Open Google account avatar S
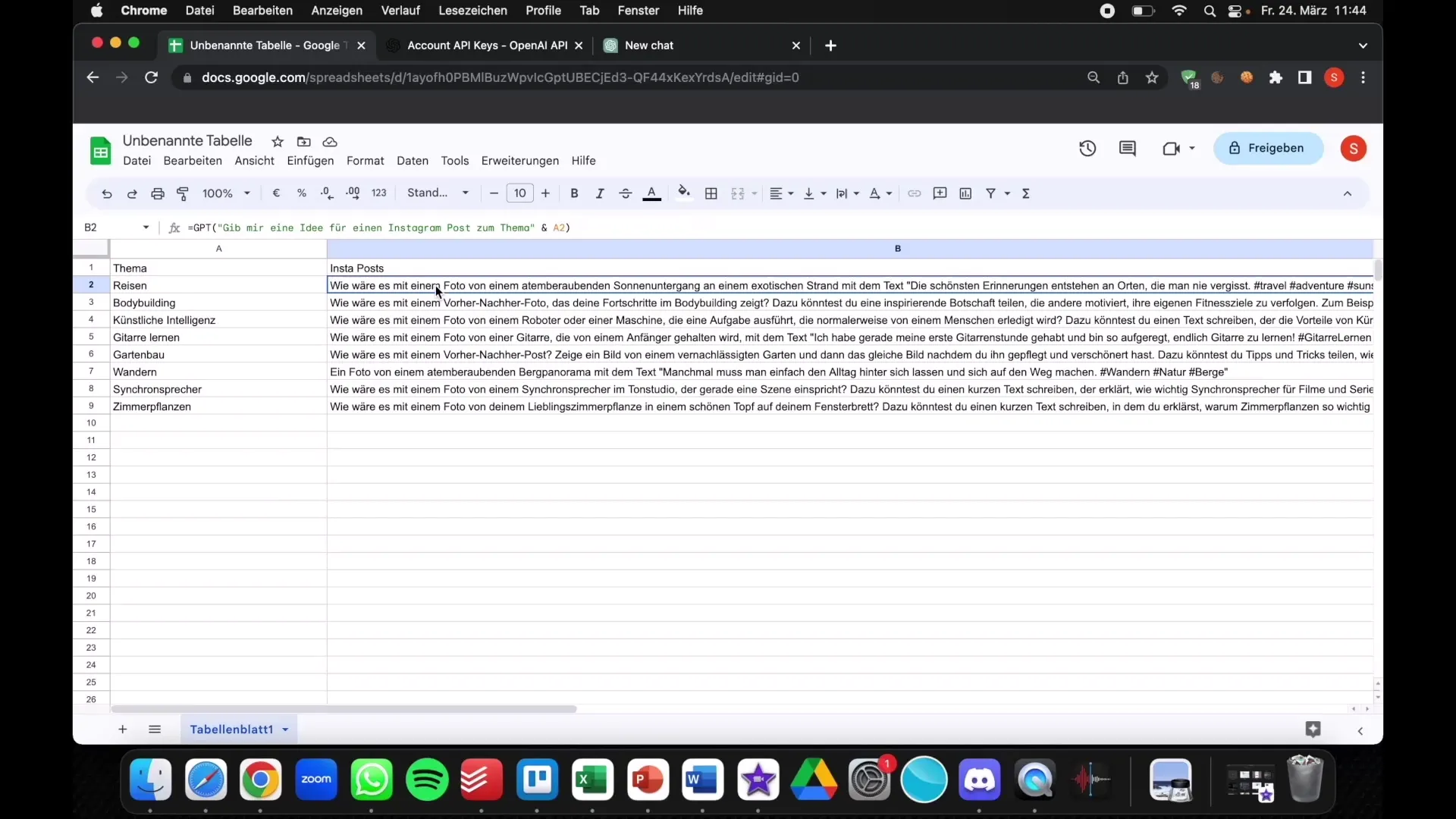Viewport: 1456px width, 819px height. [x=1354, y=149]
